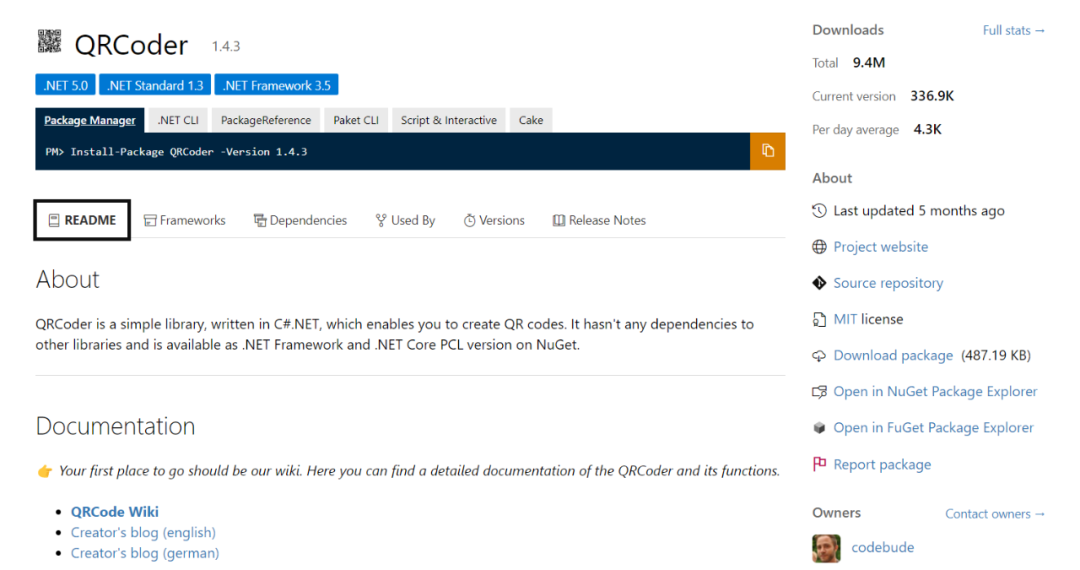This screenshot has height=570, width=1080.
Task: Click the Release Notes book icon
Action: pos(559,220)
